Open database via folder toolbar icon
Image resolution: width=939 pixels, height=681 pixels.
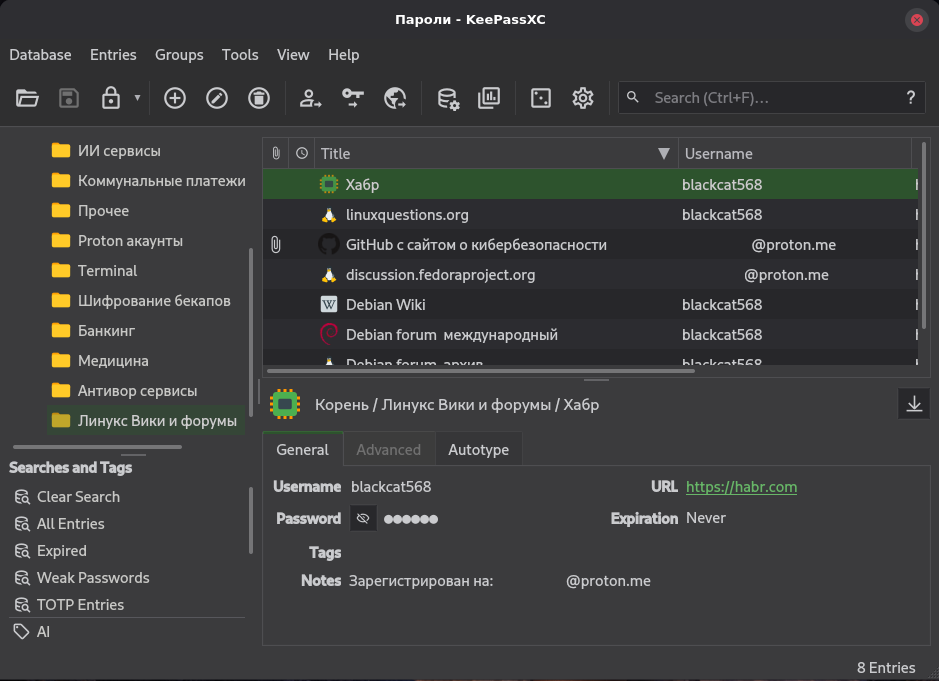point(27,98)
